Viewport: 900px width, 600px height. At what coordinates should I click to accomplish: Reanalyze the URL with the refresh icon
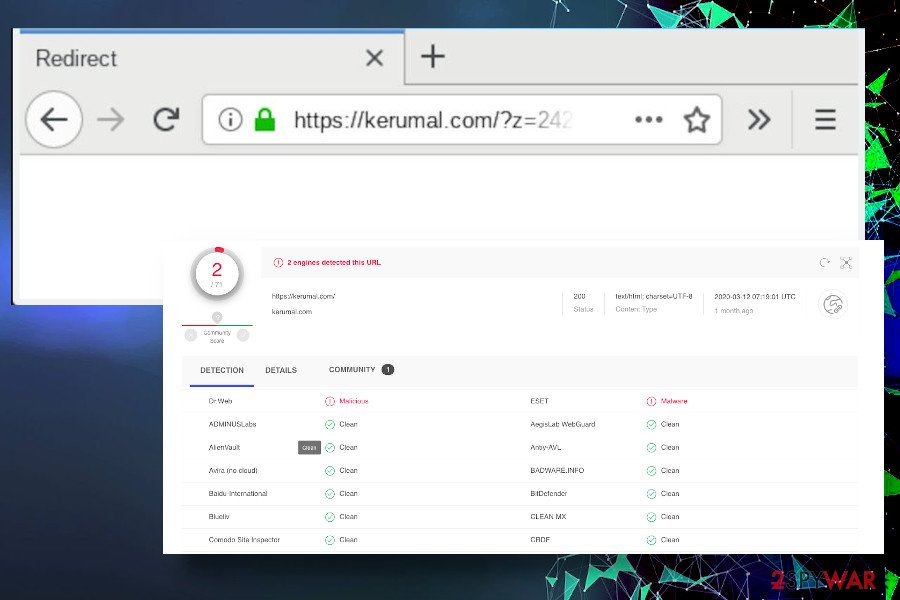pyautogui.click(x=825, y=262)
